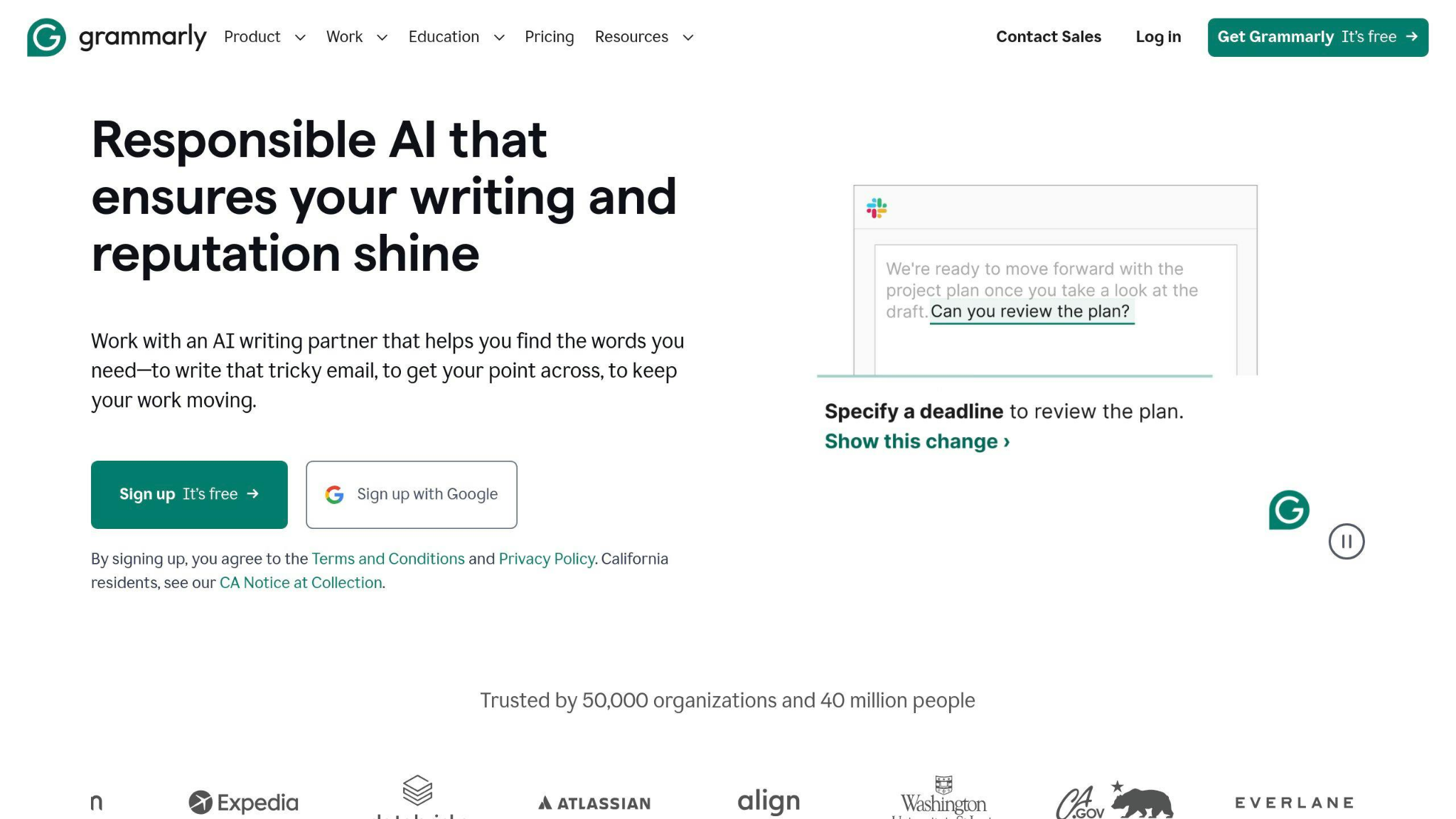Go to the Pricing page
This screenshot has width=1456, height=819.
coord(549,37)
